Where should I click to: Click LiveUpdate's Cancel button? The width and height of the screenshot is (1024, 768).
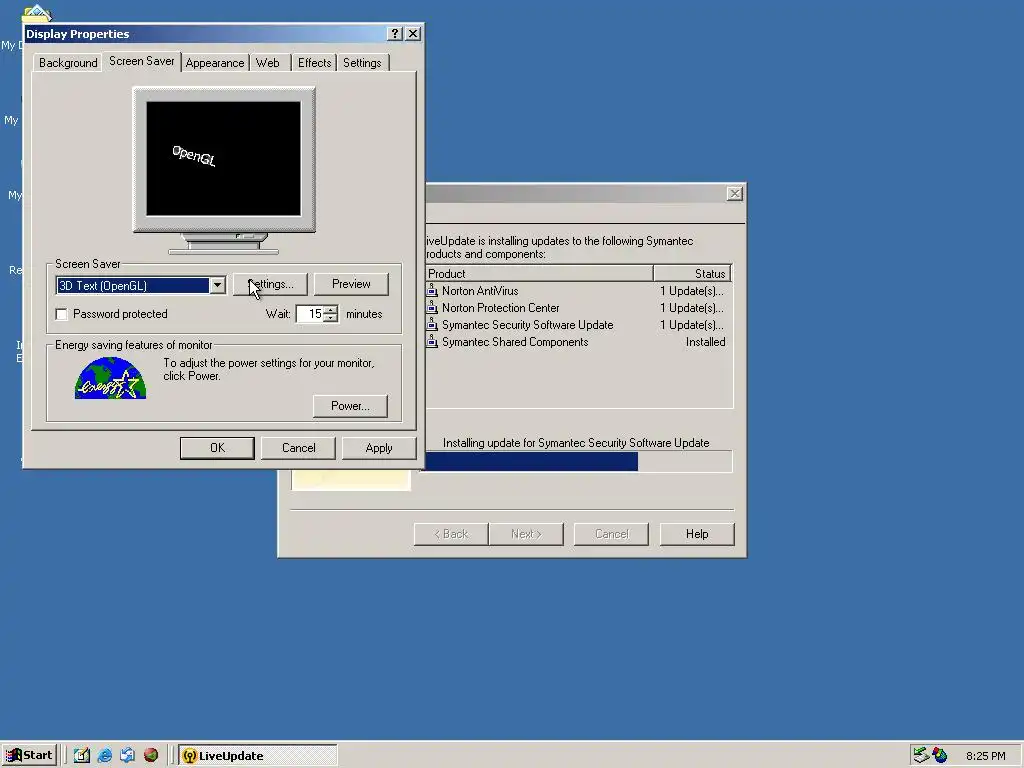[x=611, y=534]
